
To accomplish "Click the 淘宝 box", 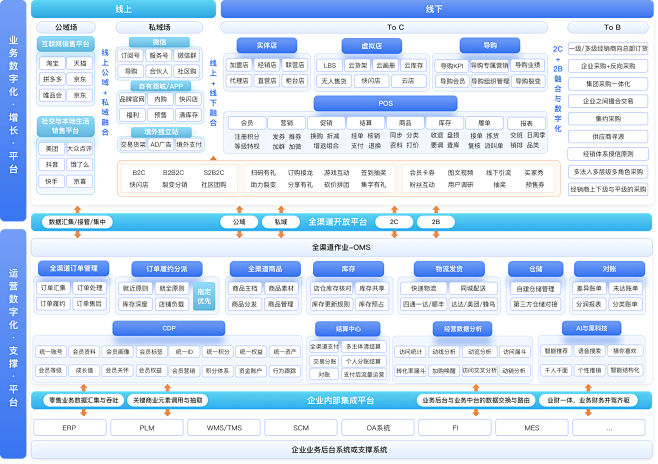I will pyautogui.click(x=52, y=63).
